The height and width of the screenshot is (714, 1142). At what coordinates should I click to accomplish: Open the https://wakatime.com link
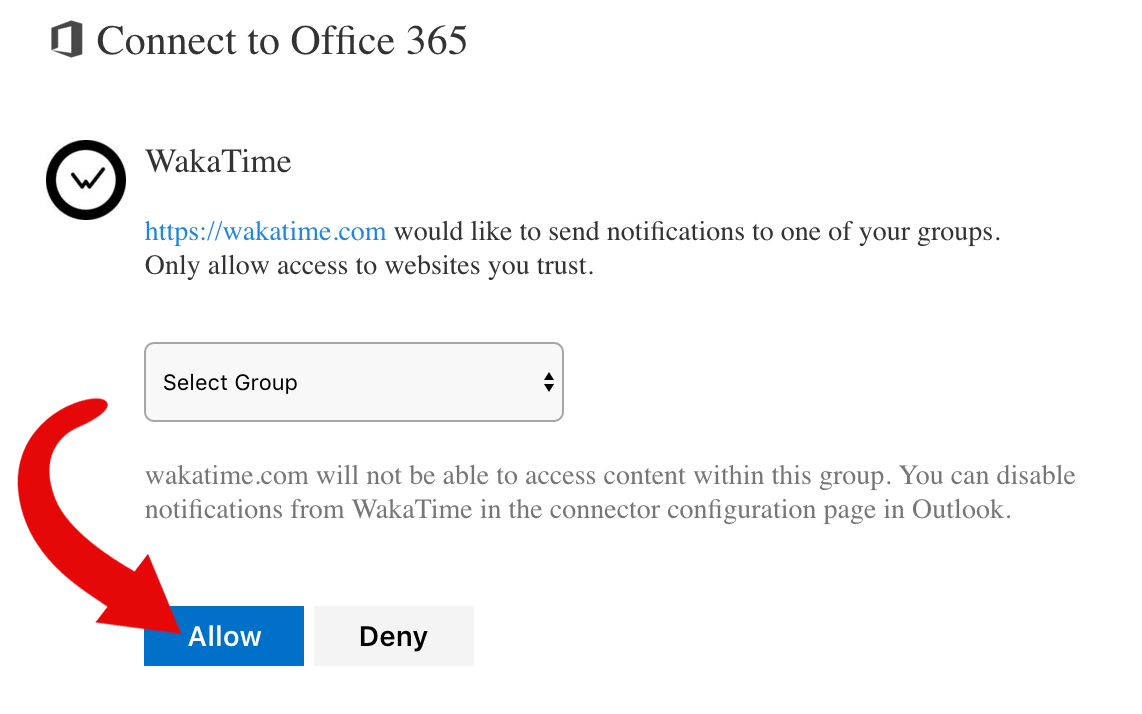coord(265,232)
